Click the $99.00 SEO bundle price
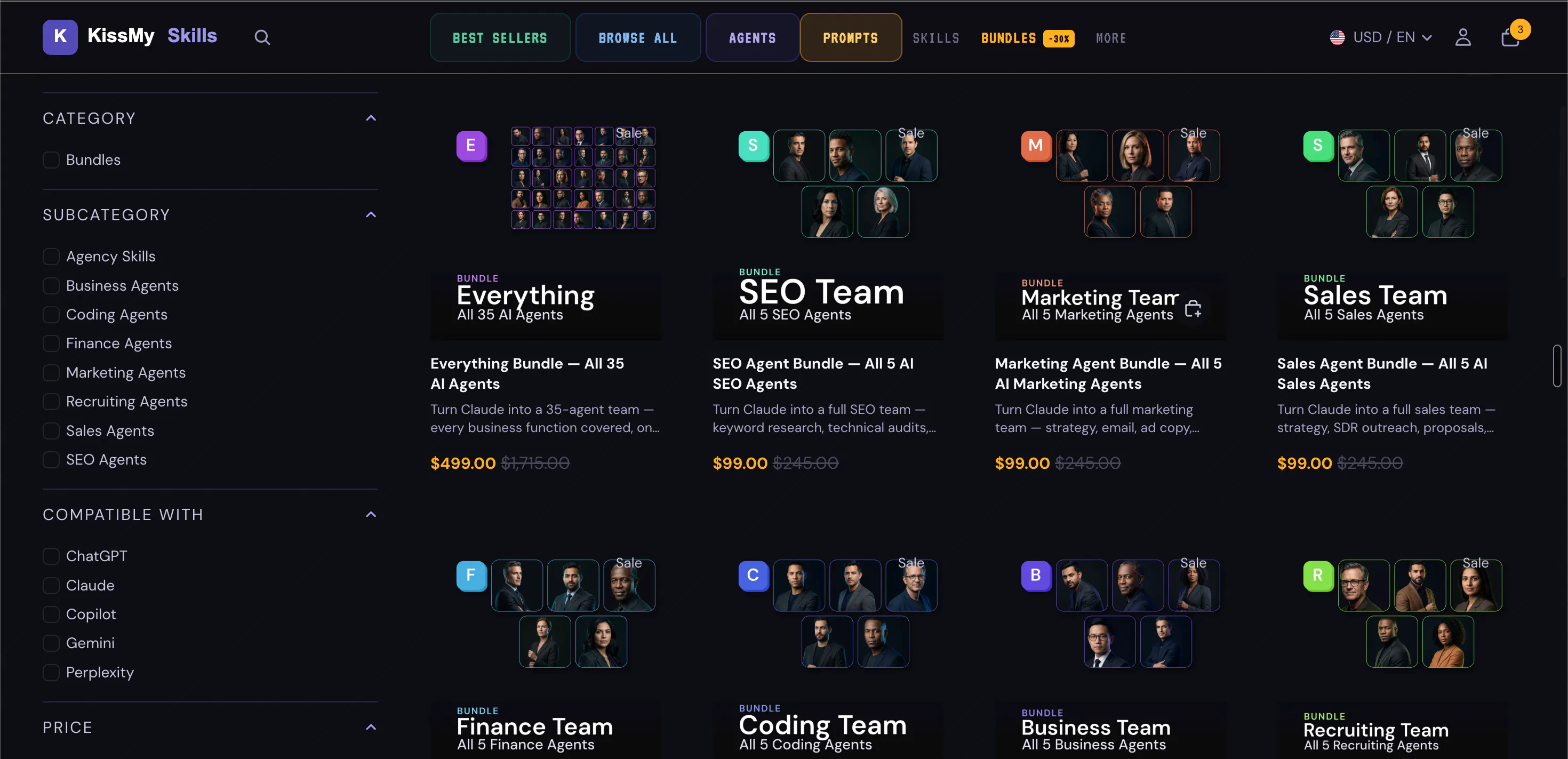Image resolution: width=1568 pixels, height=759 pixels. click(740, 463)
